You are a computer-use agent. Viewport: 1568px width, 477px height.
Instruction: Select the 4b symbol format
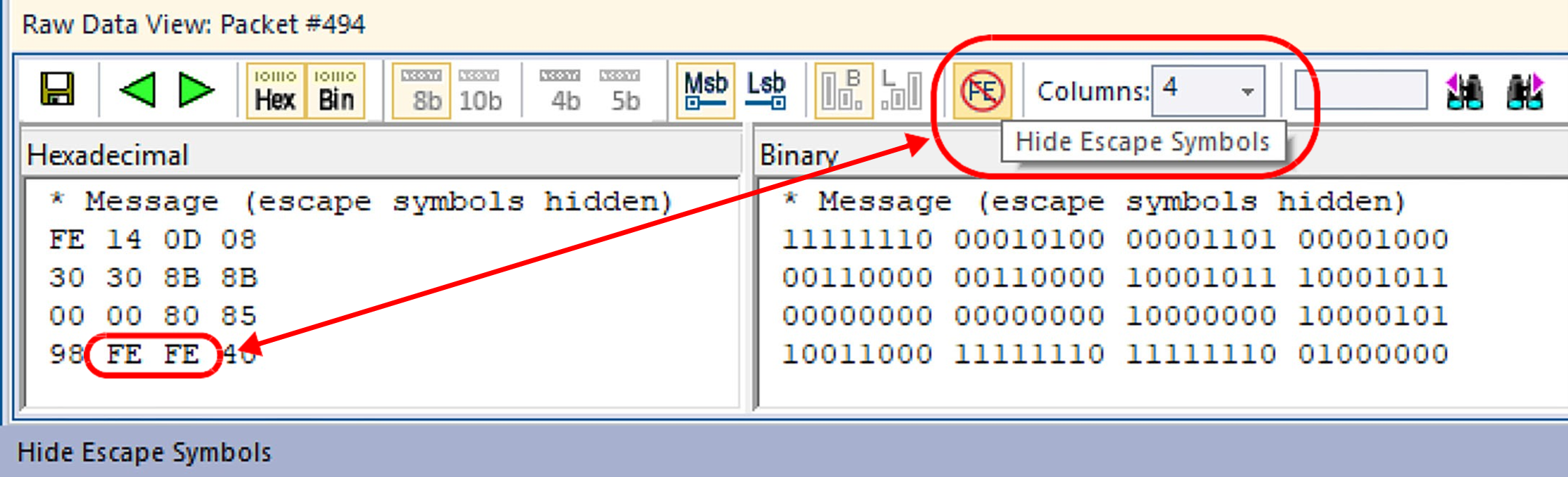[x=561, y=91]
